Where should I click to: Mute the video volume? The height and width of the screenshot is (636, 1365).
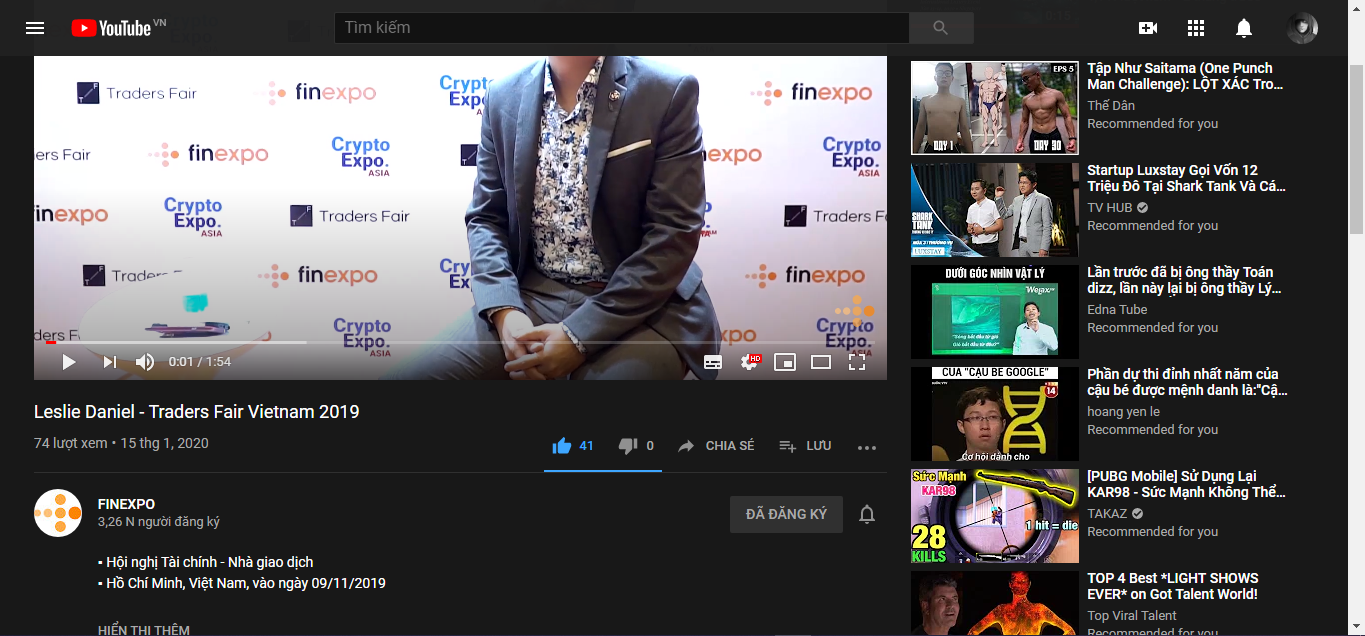[x=145, y=362]
